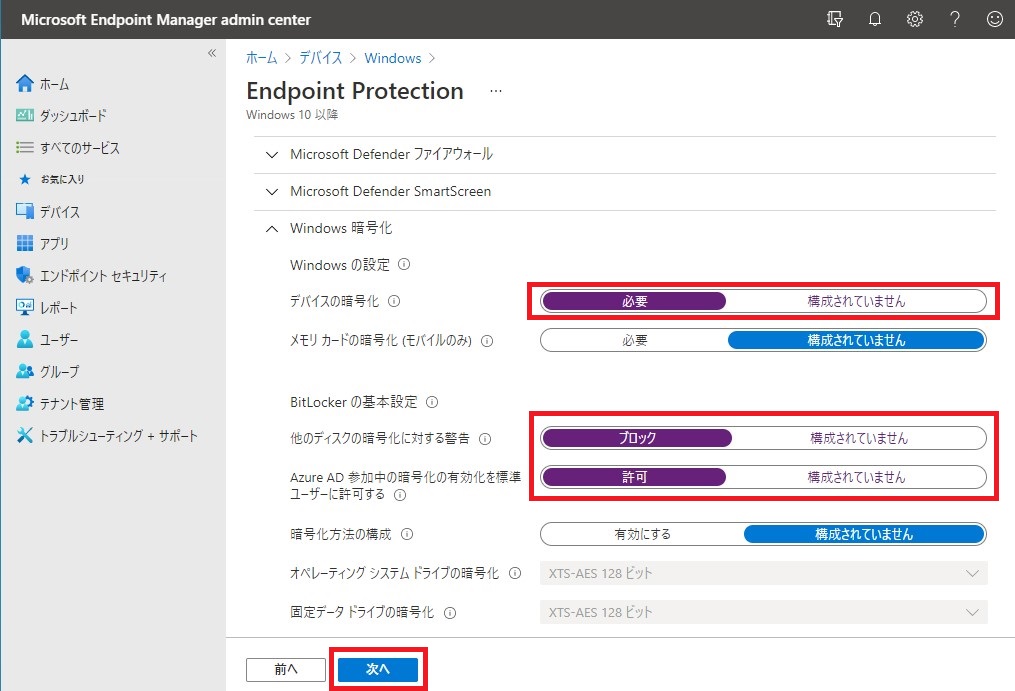Show info for デバイスの暗号化
The image size is (1015, 691).
pos(394,301)
